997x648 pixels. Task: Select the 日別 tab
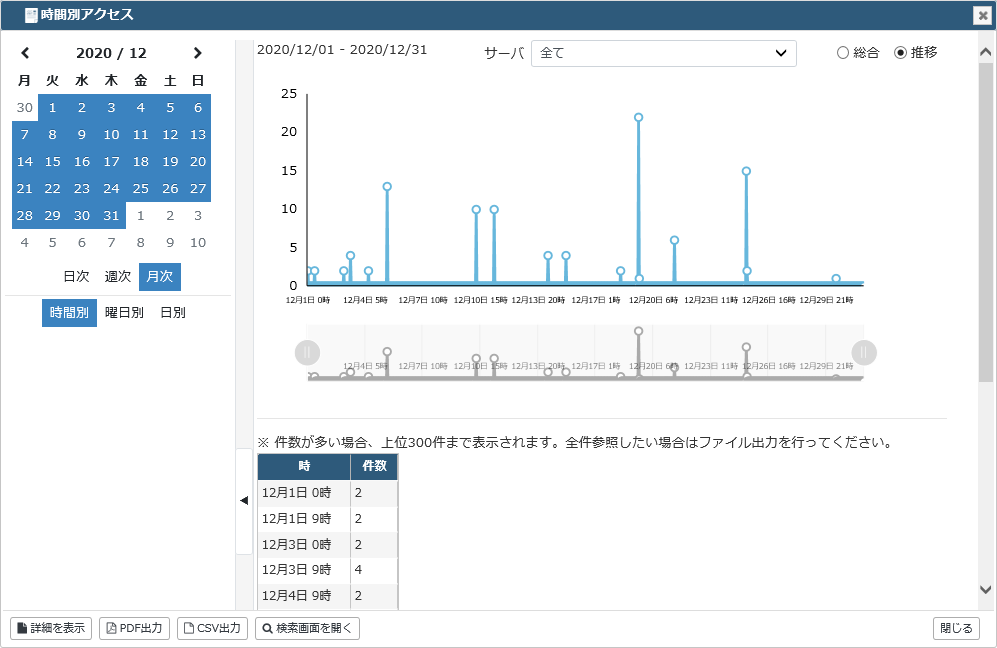point(173,313)
